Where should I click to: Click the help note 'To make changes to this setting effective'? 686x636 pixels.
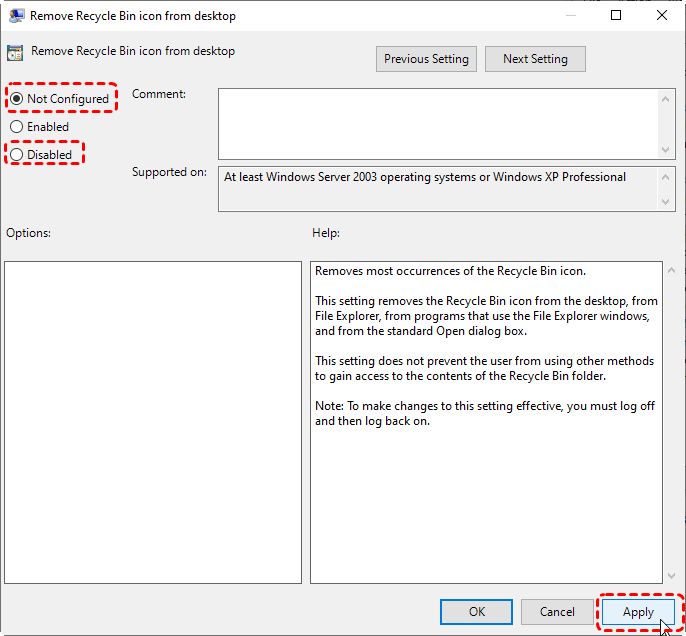tap(485, 413)
